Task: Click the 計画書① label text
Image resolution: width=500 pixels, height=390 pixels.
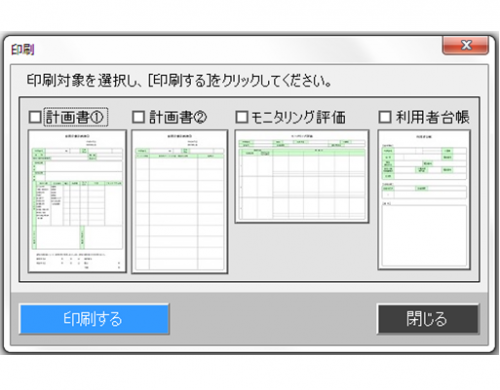Action: pos(75,117)
